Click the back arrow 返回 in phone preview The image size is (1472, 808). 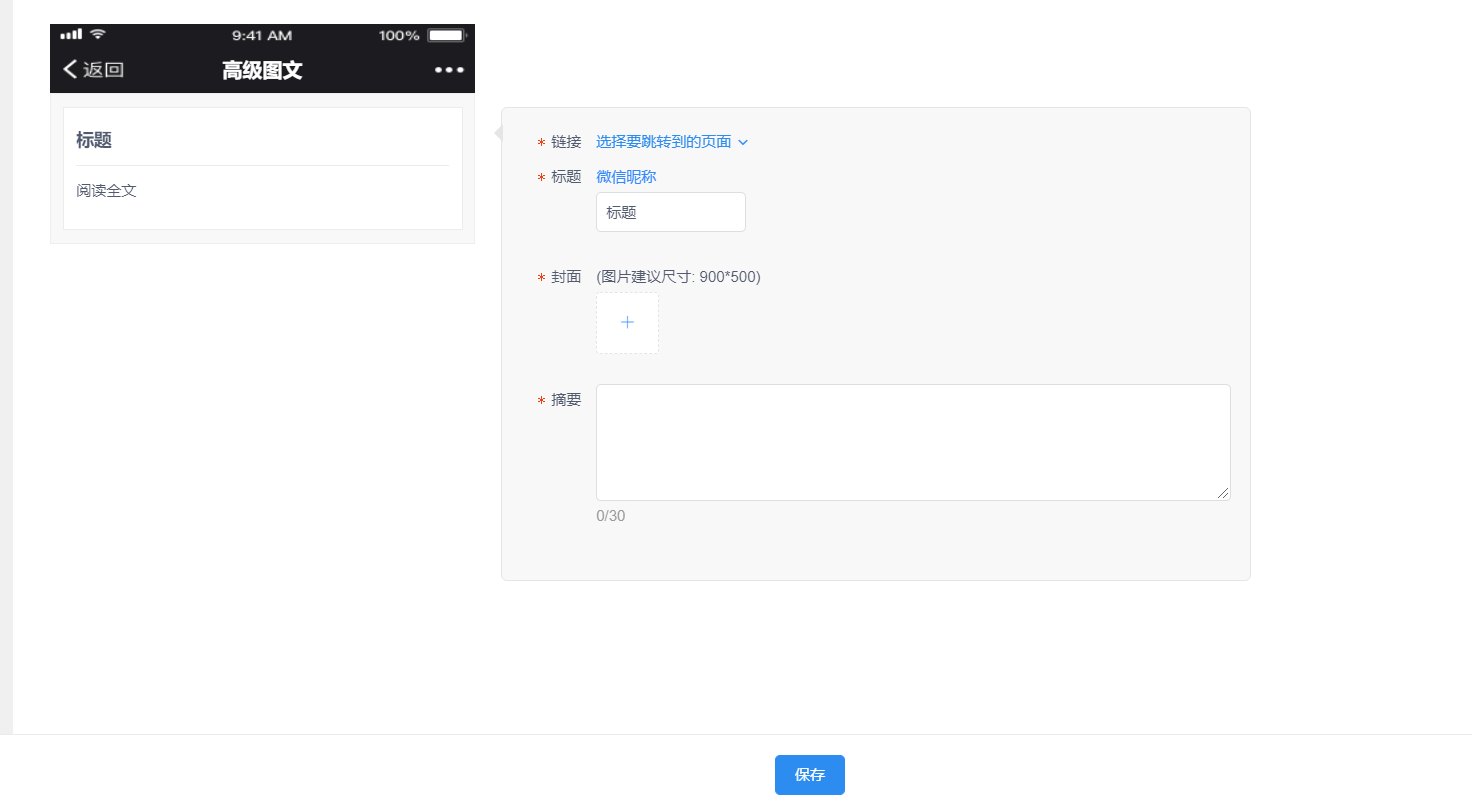click(x=93, y=69)
